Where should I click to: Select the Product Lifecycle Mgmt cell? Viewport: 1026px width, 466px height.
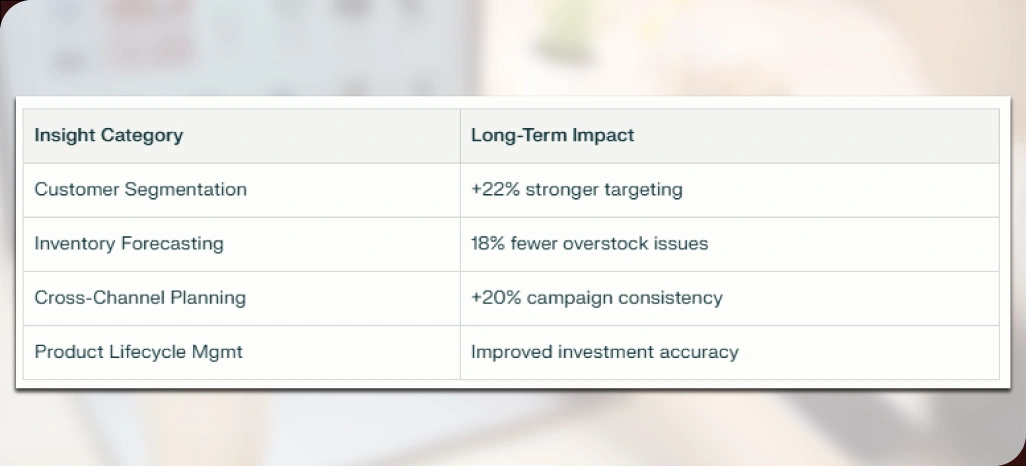[138, 351]
